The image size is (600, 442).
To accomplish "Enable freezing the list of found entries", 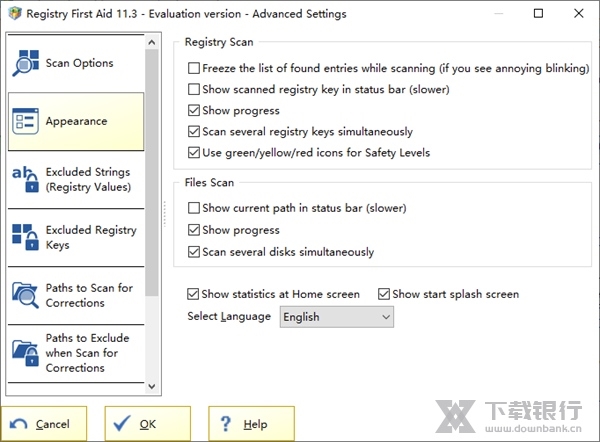I will pos(194,69).
